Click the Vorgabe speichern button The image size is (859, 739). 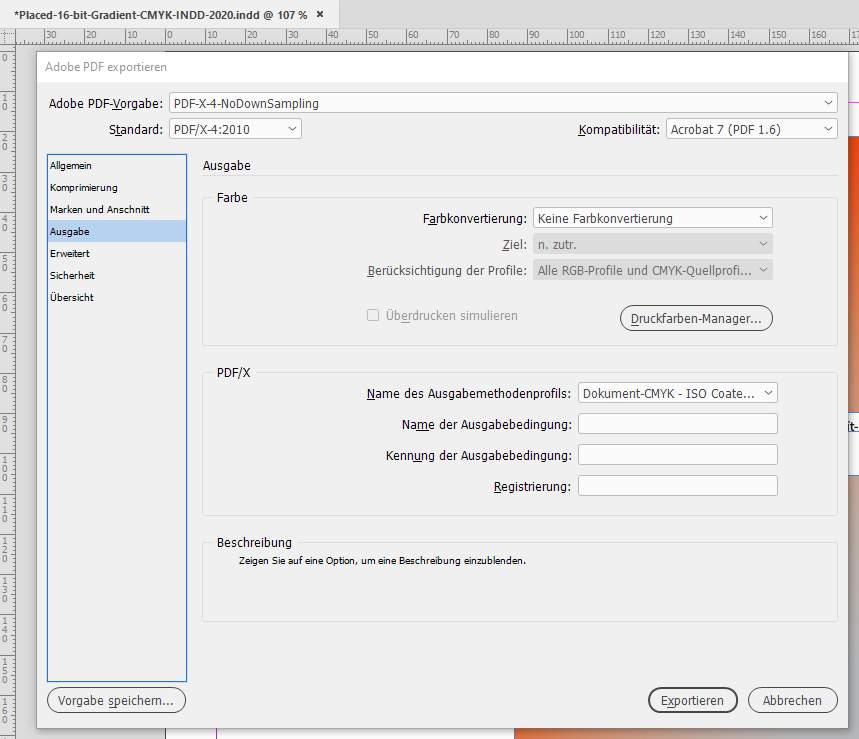[116, 700]
